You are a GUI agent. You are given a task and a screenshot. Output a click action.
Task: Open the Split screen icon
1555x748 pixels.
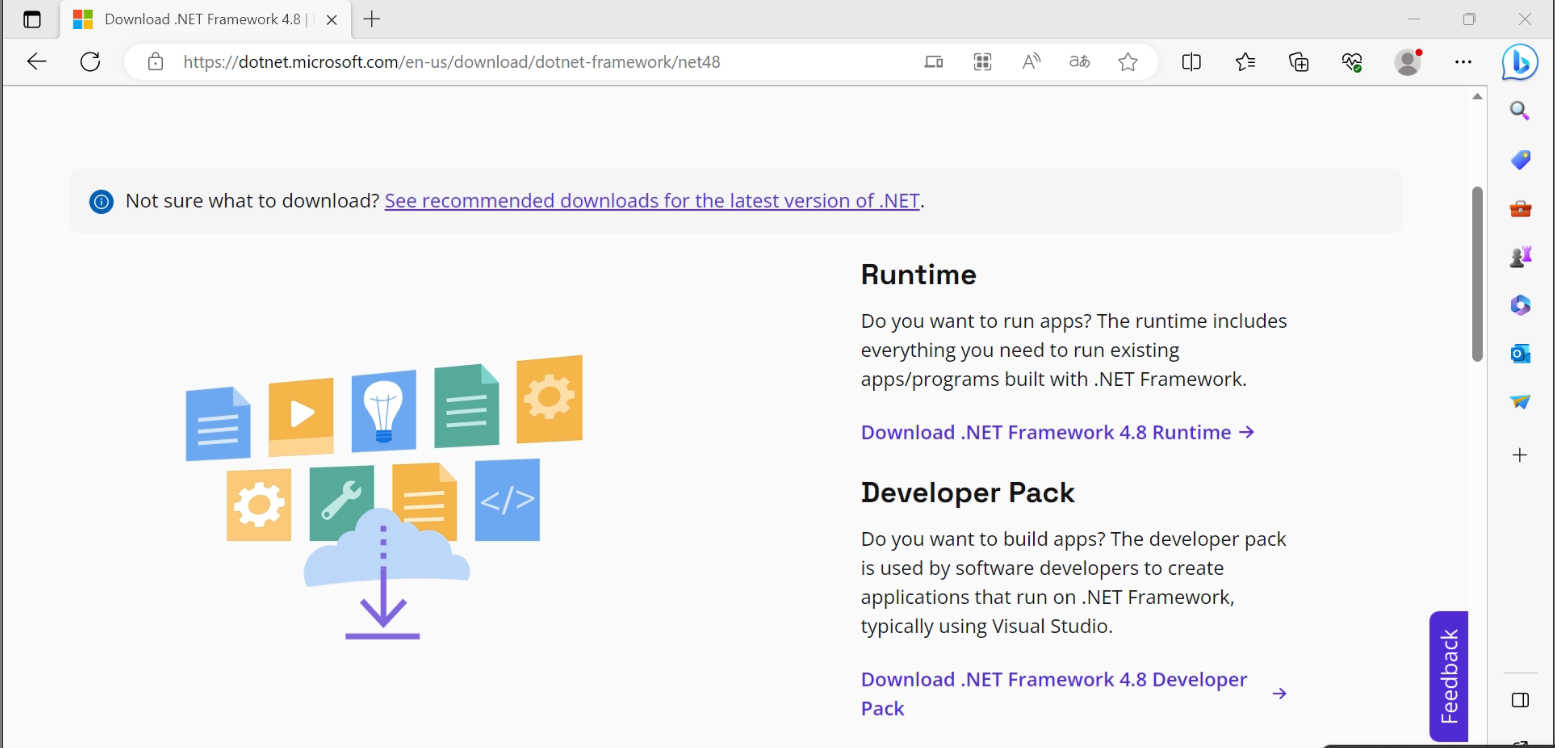tap(1191, 62)
